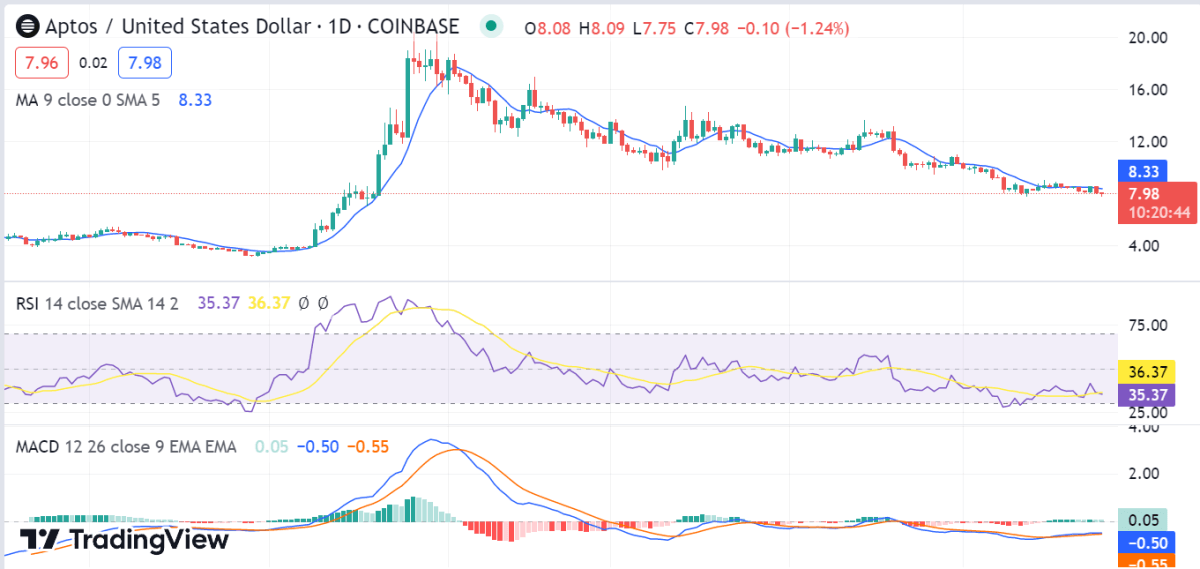Screen dimensions: 1200x569
Task: Click the red 7.96 sell price box
Action: [42, 63]
